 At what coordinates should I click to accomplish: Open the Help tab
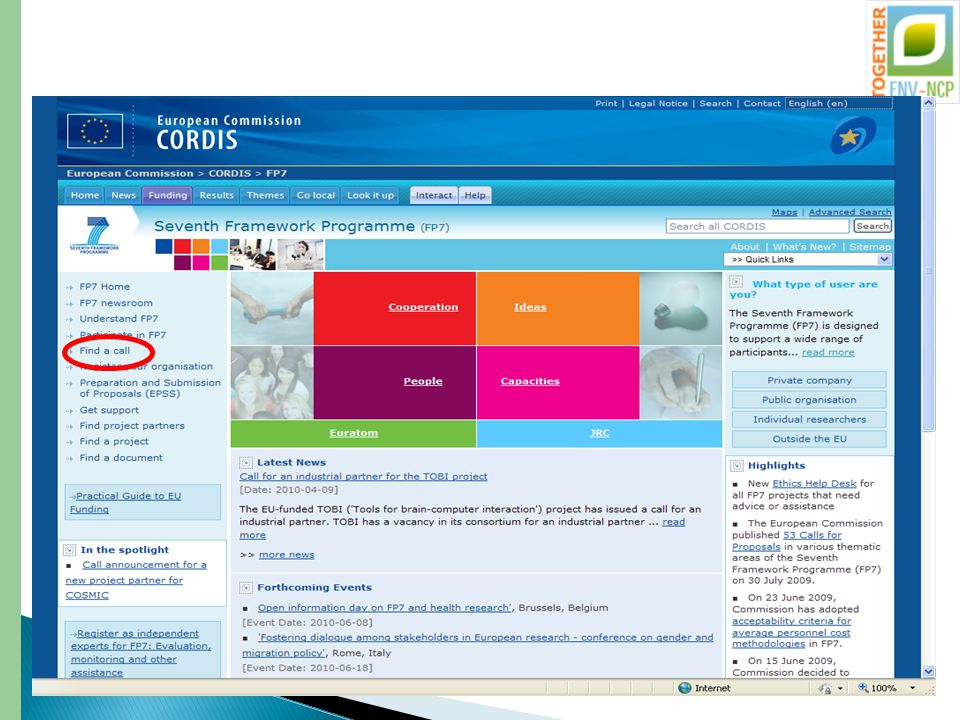(x=474, y=195)
